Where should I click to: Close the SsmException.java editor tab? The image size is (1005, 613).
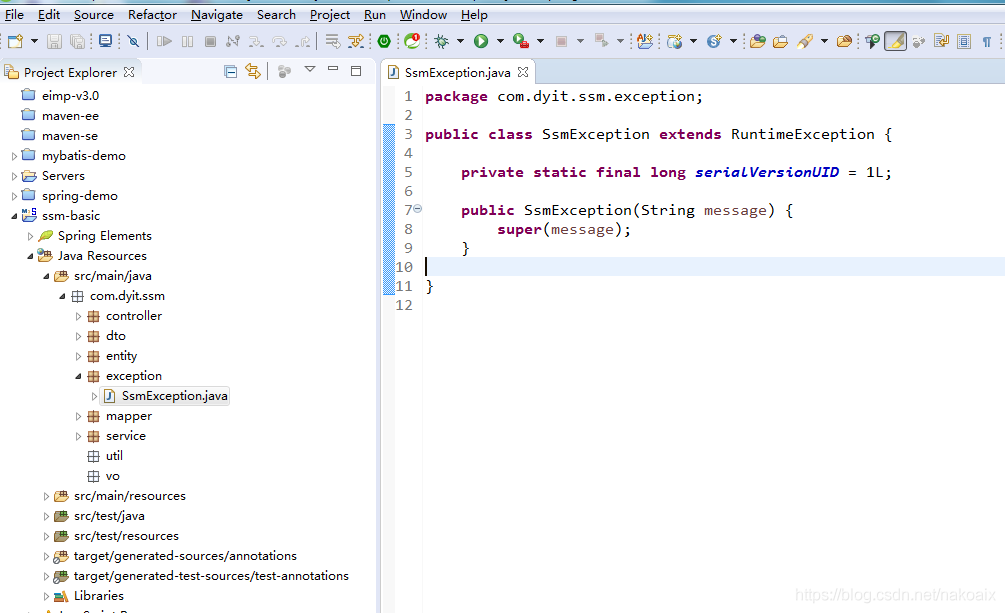523,72
